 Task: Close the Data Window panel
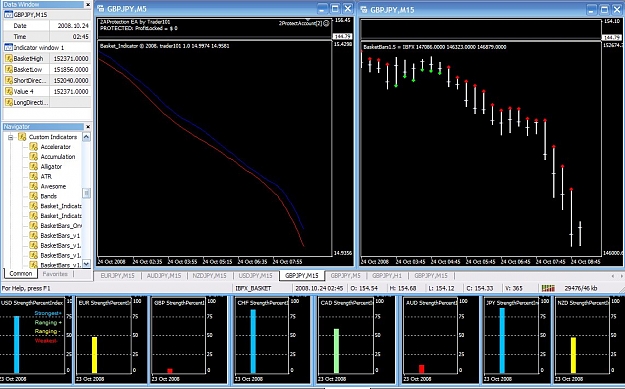pos(88,4)
